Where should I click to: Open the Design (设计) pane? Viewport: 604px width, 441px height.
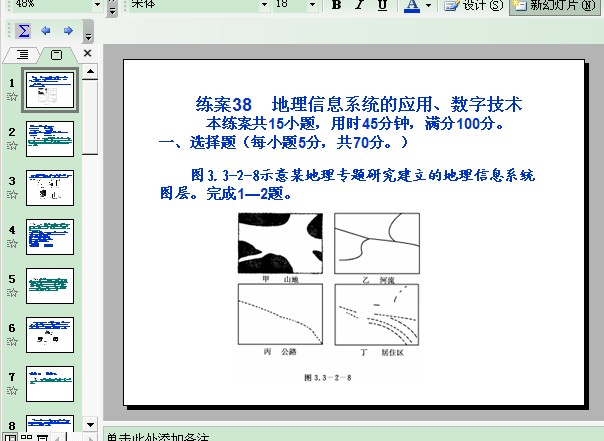click(474, 5)
